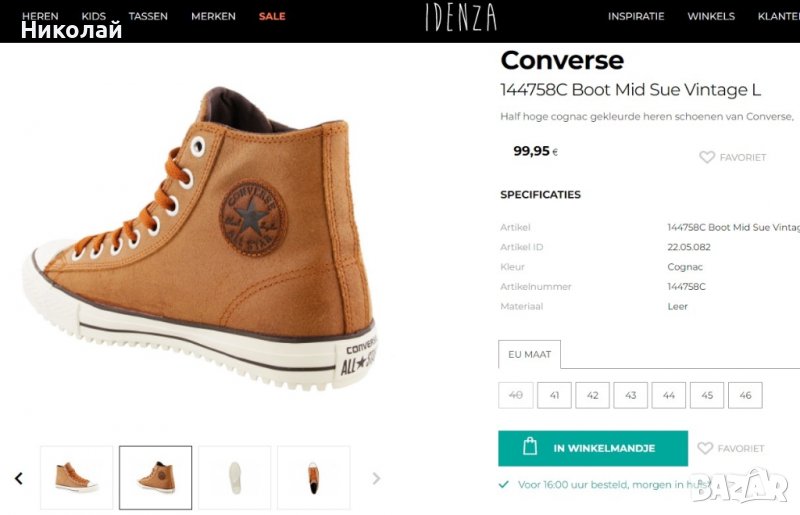The image size is (800, 515).
Task: Click the heart icon beside the cart button
Action: click(x=706, y=449)
